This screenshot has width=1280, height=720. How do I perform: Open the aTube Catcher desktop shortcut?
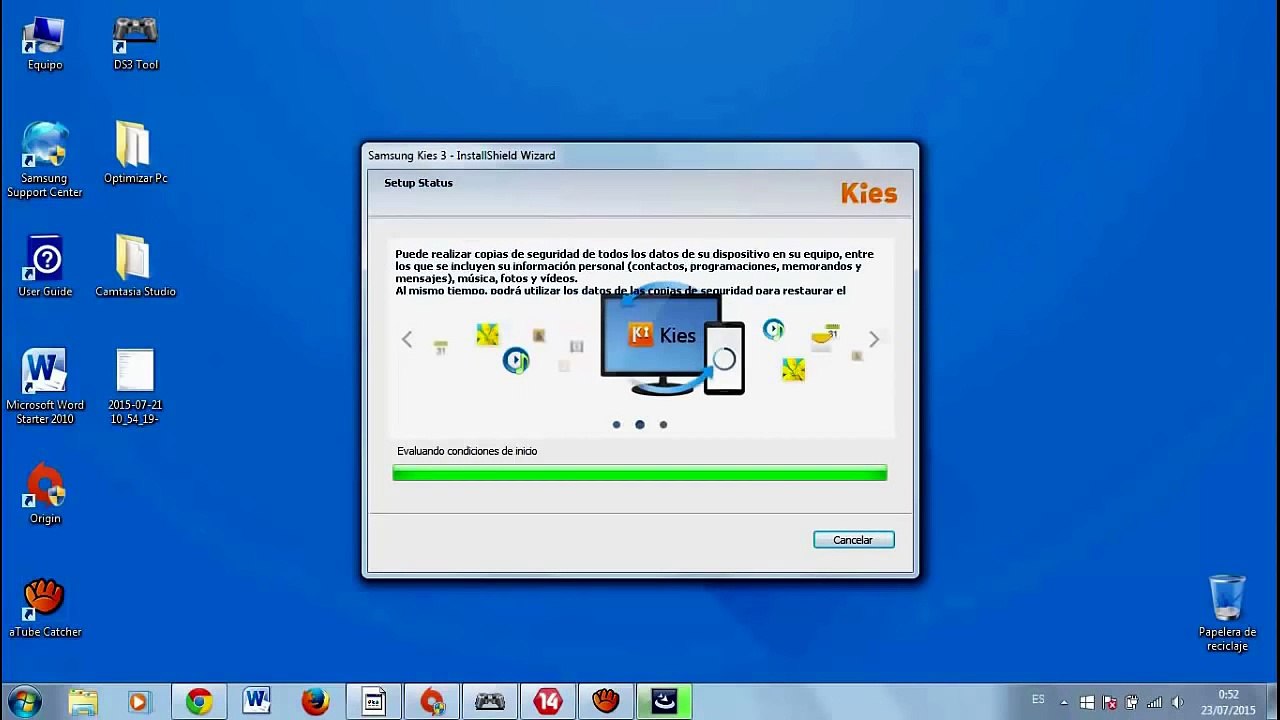pos(45,608)
